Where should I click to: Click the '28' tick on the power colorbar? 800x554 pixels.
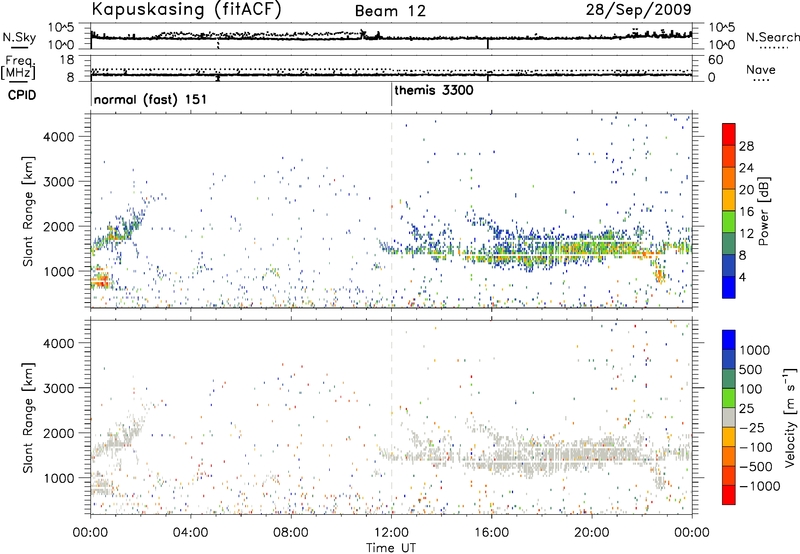(x=746, y=146)
